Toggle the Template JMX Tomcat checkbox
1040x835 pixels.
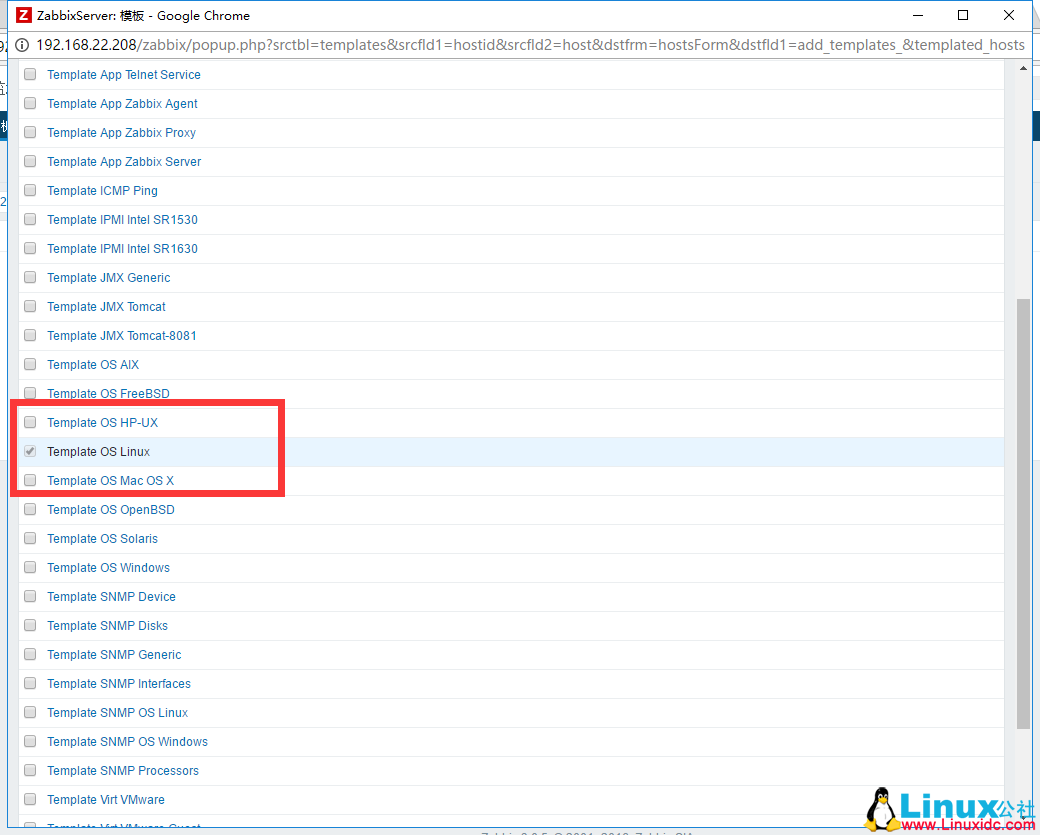tap(30, 306)
